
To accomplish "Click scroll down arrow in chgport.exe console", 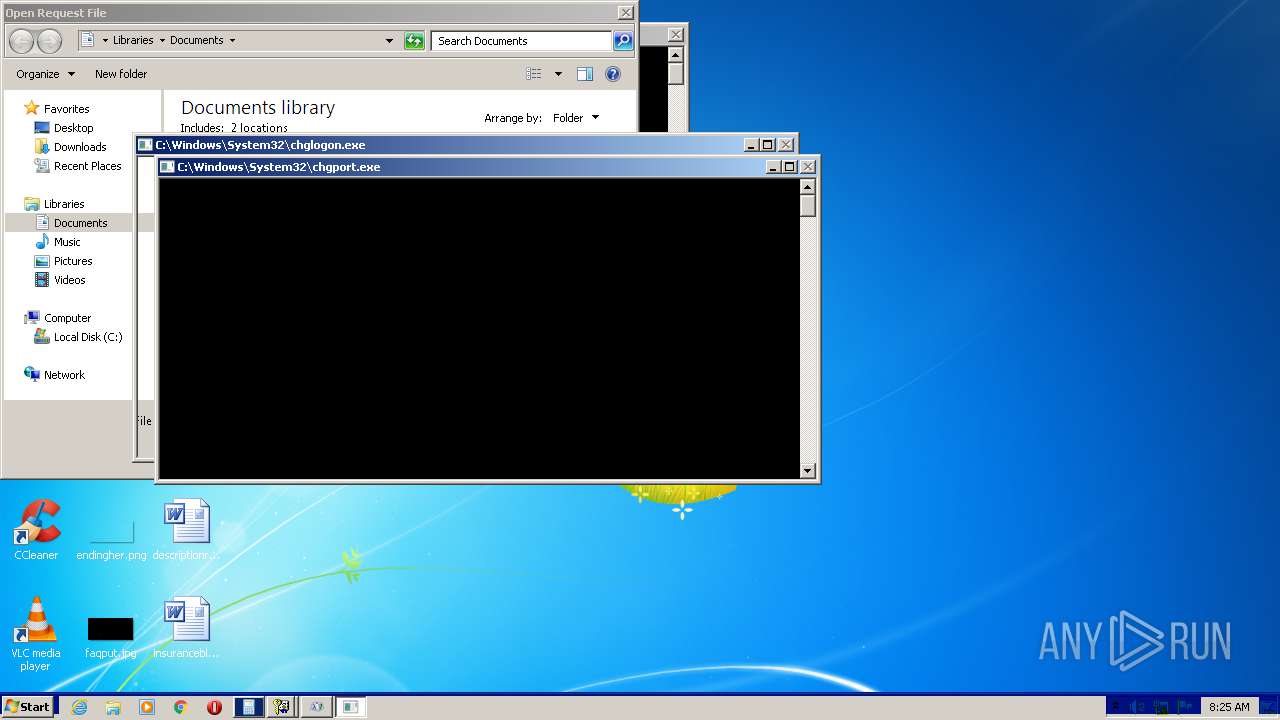I will point(808,471).
